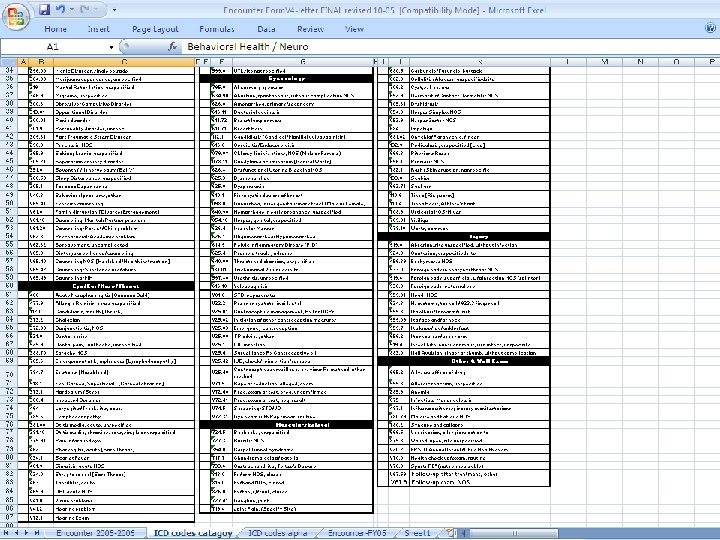Select row 60 header

point(9,286)
